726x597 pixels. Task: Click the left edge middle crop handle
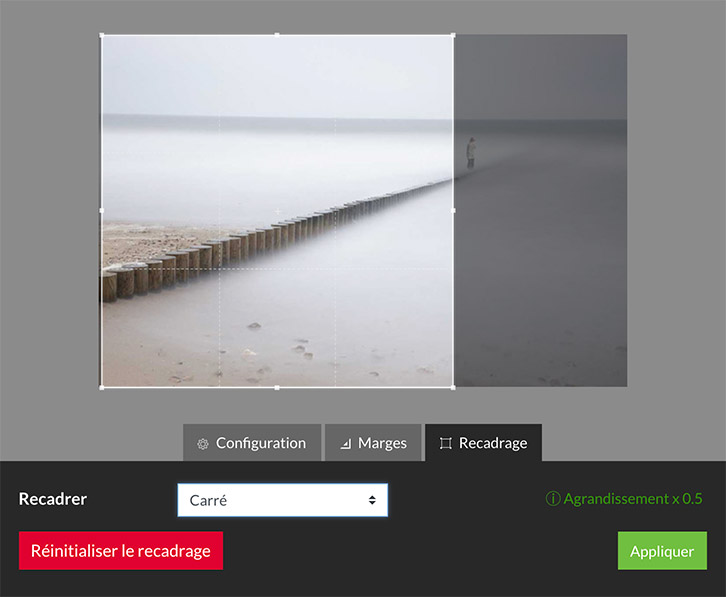coord(101,211)
